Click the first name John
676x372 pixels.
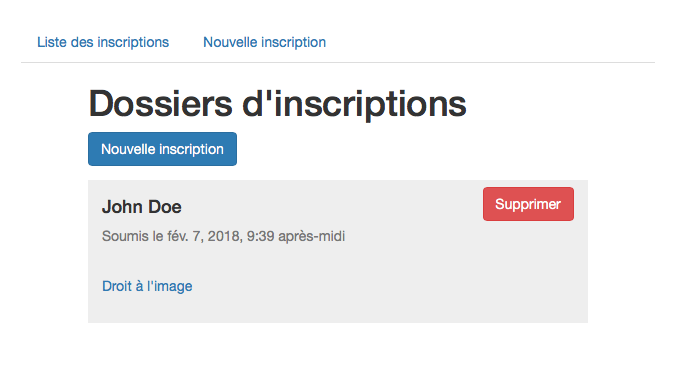(119, 207)
